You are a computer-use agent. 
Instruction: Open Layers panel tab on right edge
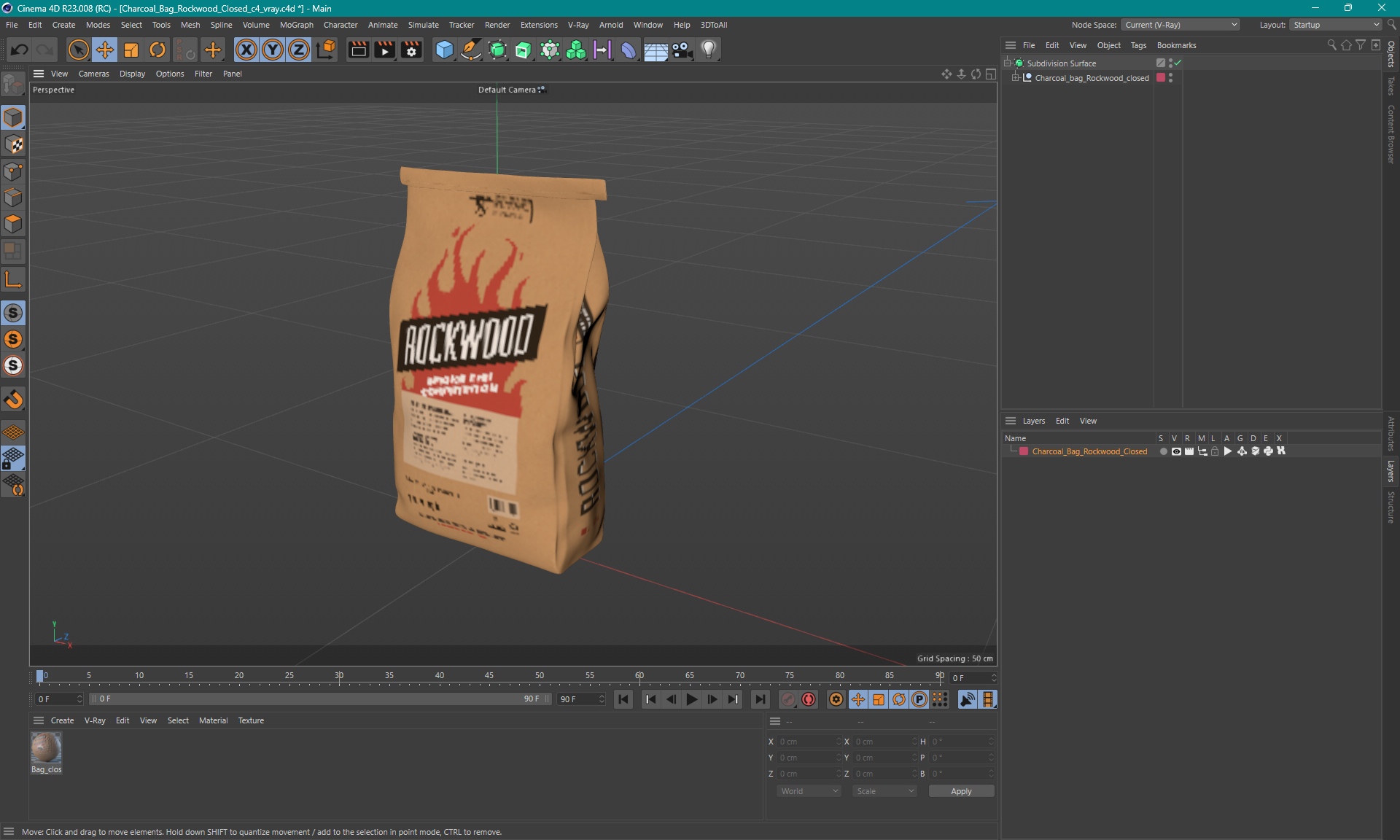[1391, 471]
